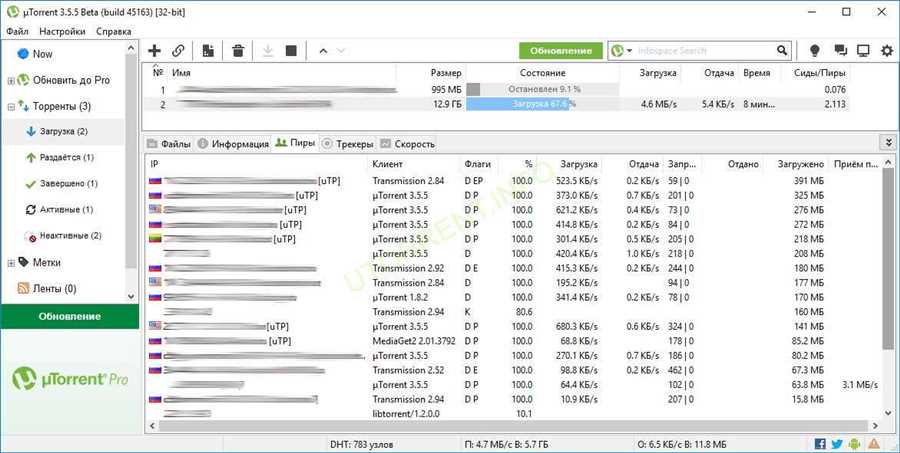Screen dimensions: 900x453
Task: Expand the Метки tree node
Action: pos(11,263)
